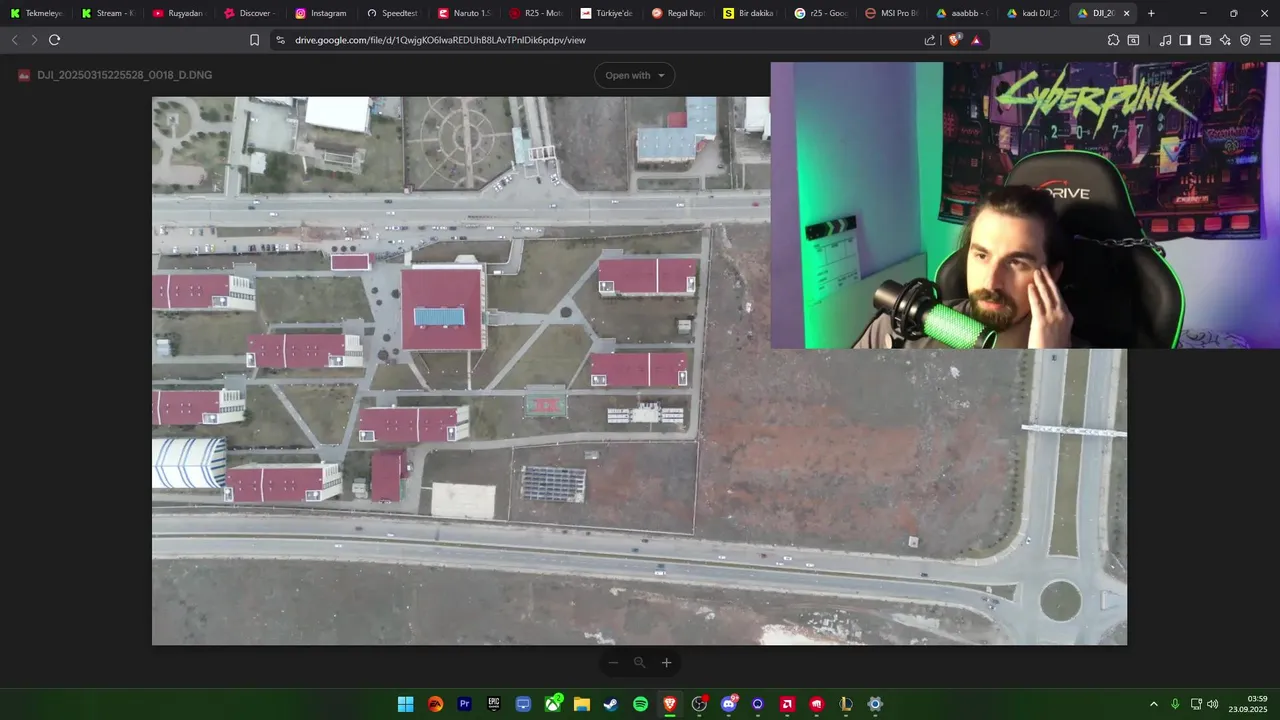Open the Brave VPN shield icon

click(1245, 40)
